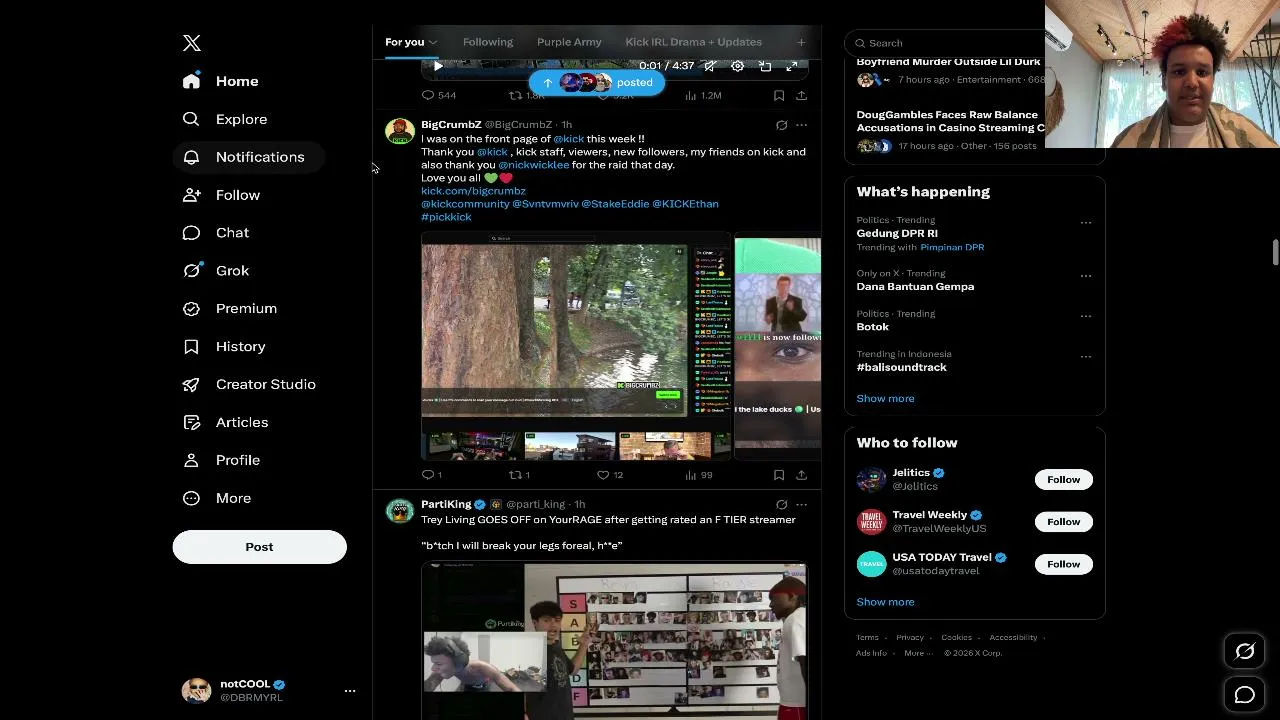
Task: Expand the More menu in the sidebar
Action: 218,498
